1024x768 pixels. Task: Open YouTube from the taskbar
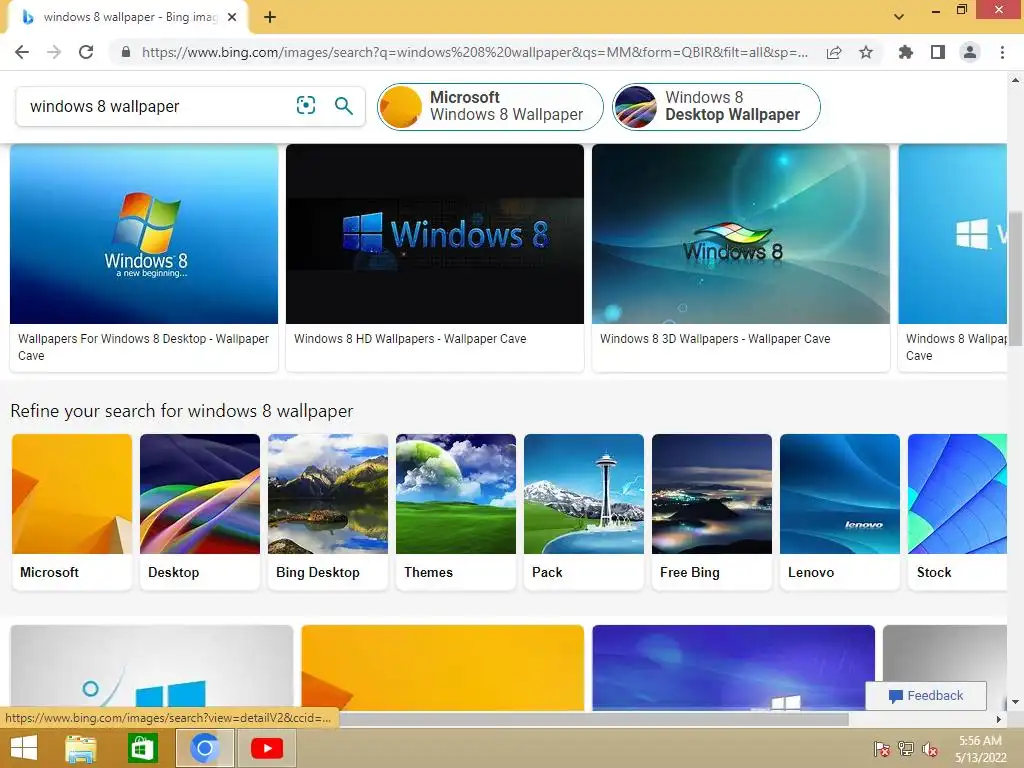266,748
